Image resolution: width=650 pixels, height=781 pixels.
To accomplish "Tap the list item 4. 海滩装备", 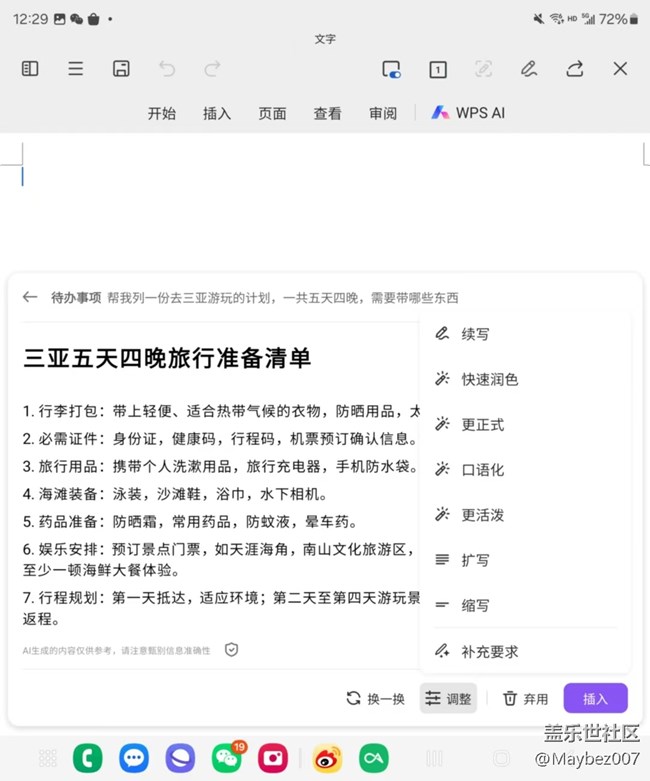I will pyautogui.click(x=175, y=494).
